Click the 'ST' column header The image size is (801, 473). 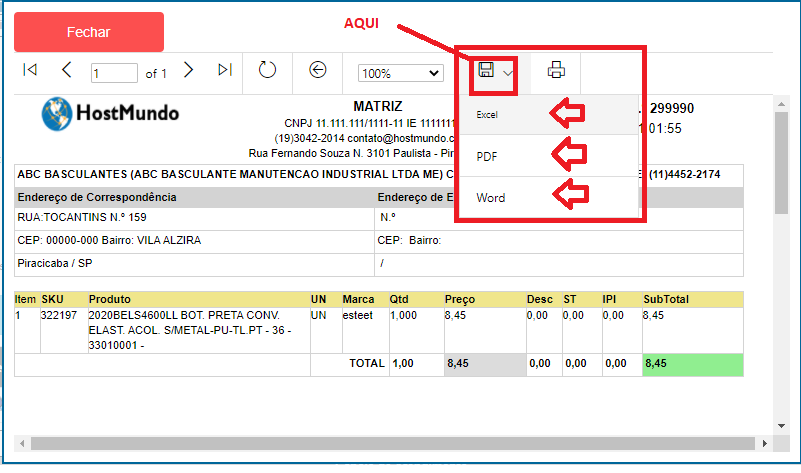570,299
